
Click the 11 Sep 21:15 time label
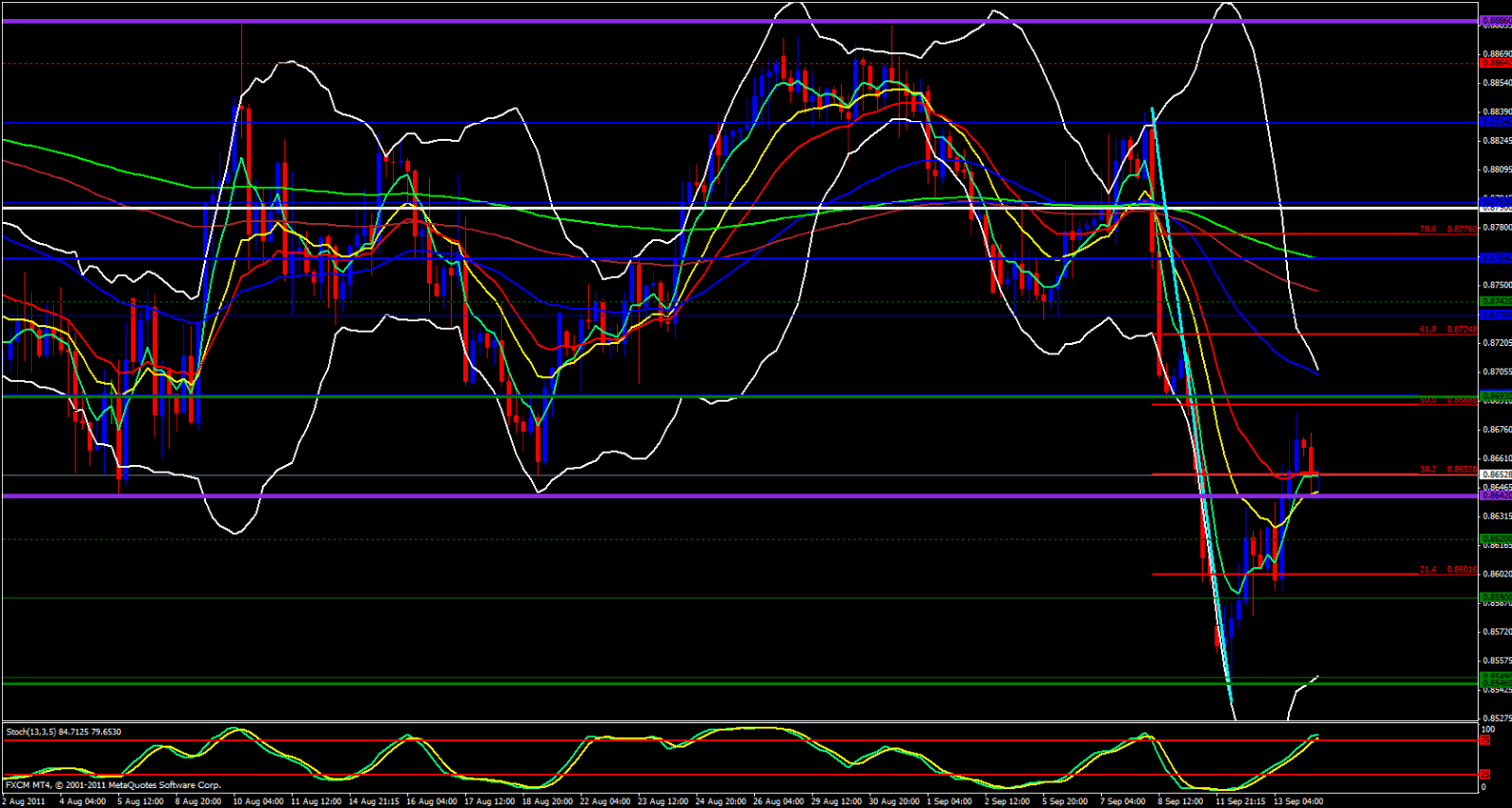pos(1240,801)
